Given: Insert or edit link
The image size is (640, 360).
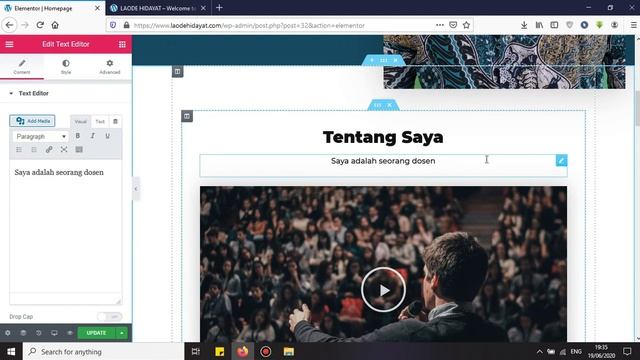Looking at the screenshot, I should click(49, 150).
